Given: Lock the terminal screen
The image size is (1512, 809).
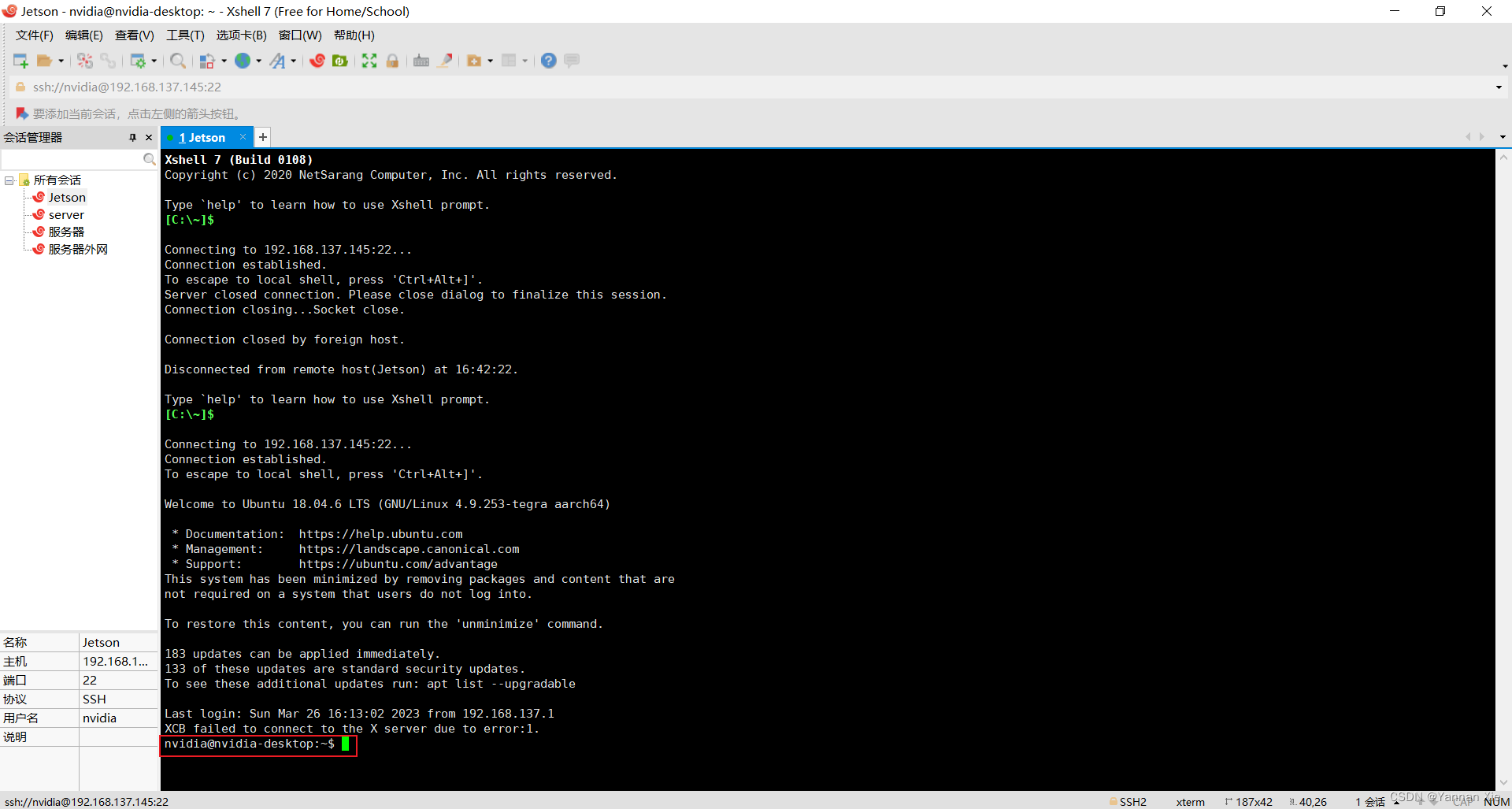Looking at the screenshot, I should coord(392,61).
